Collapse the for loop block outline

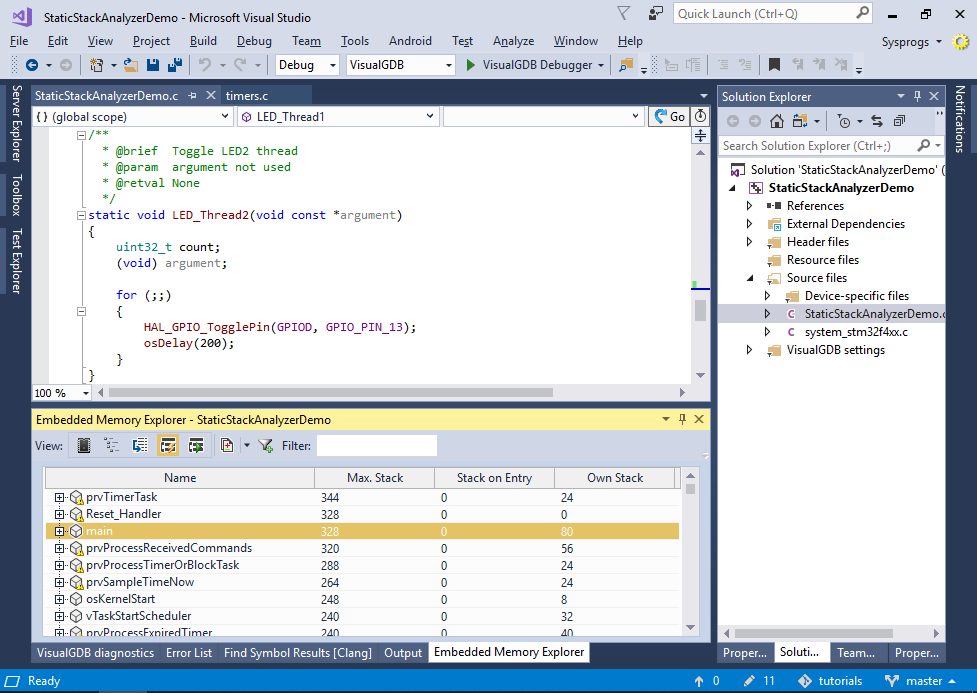tap(81, 311)
